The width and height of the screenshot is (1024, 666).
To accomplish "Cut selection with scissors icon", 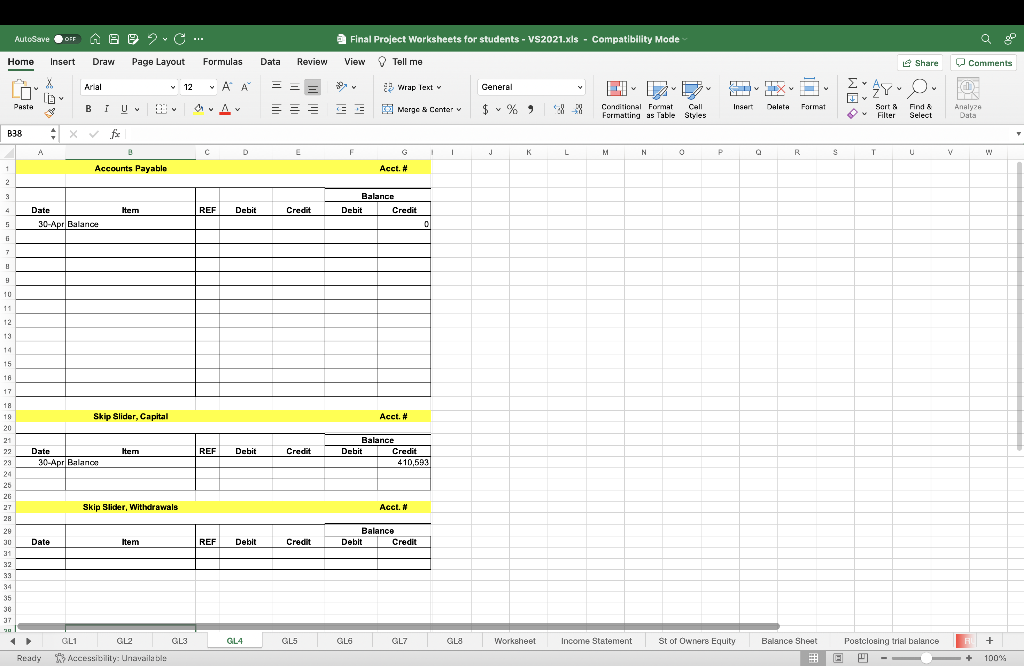I will [50, 84].
